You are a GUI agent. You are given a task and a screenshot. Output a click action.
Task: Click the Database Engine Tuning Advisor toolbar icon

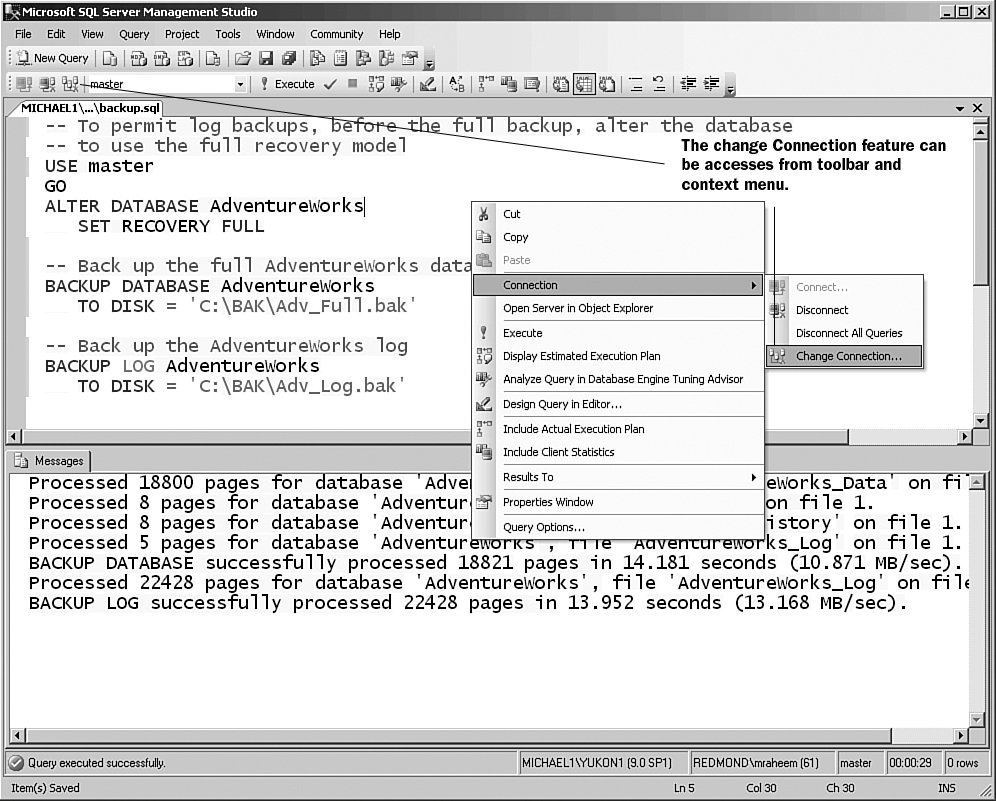(399, 84)
